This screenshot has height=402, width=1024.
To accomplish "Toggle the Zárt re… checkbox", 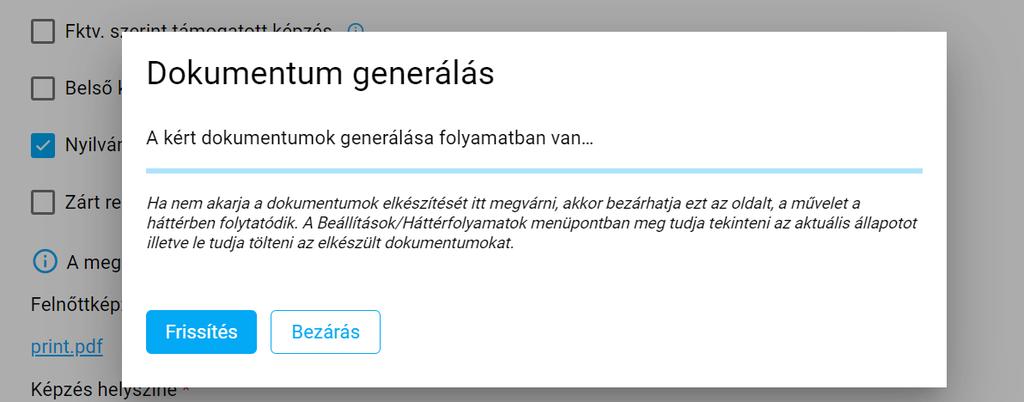I will tap(42, 202).
